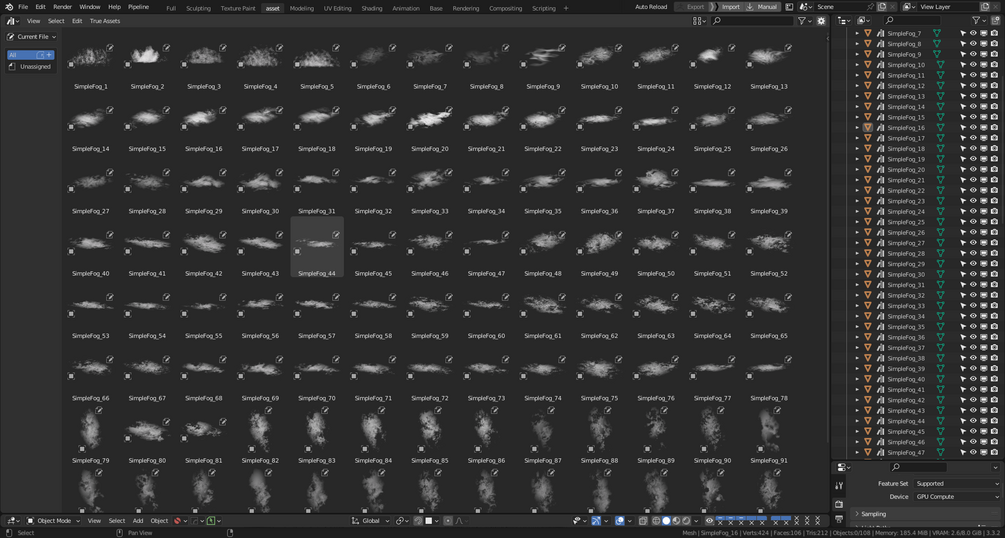Click the asset mark icon of SimpleFog_10

pyautogui.click(x=881, y=65)
